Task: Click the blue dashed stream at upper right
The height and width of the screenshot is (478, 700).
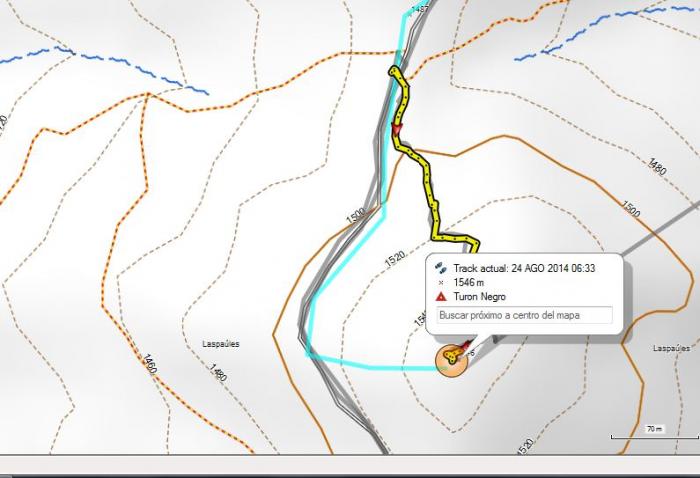Action: pos(606,31)
